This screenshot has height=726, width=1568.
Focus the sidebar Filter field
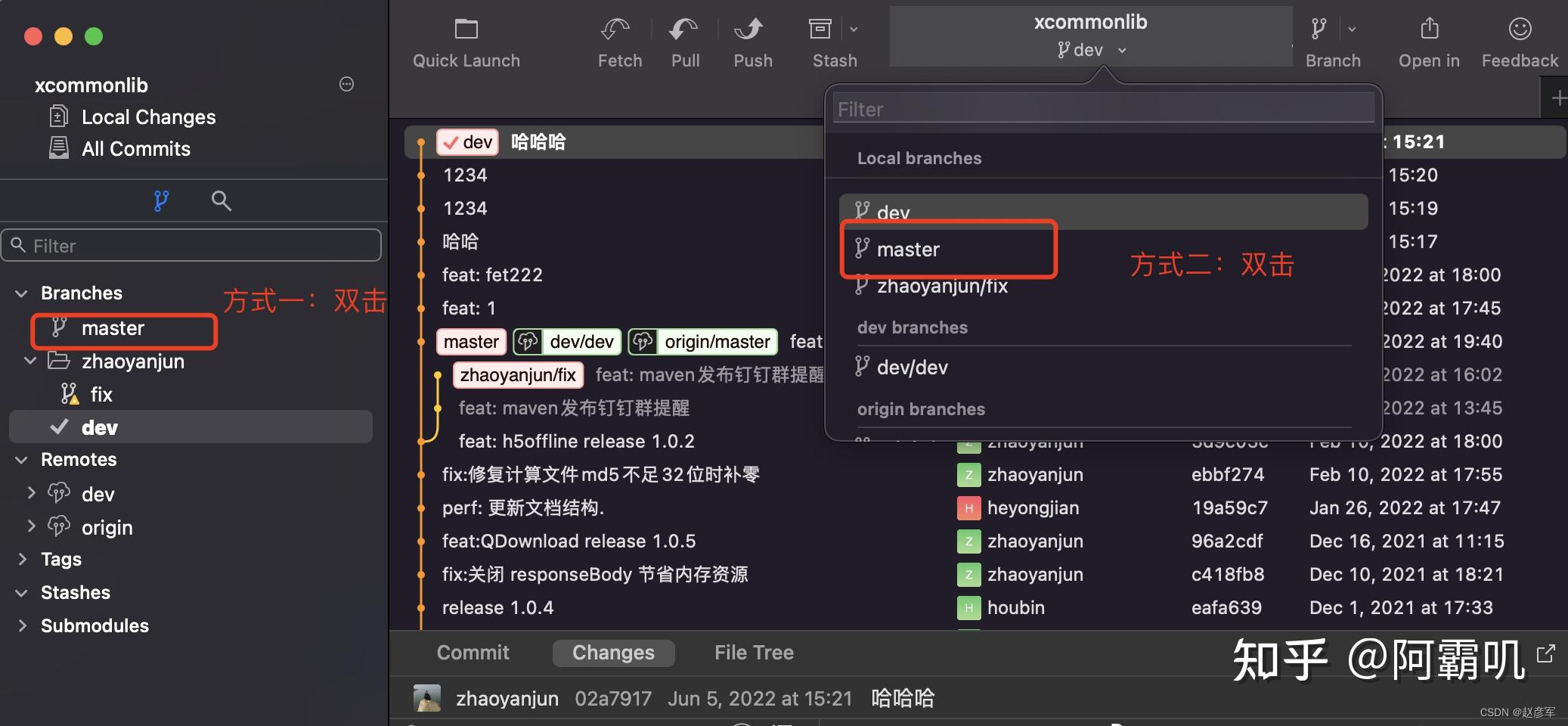tap(191, 246)
